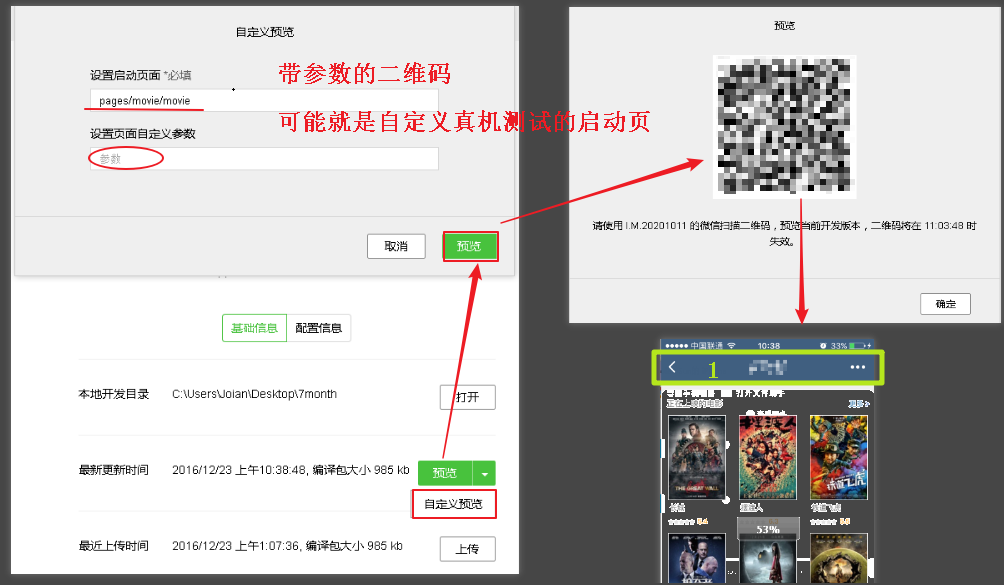
Task: Tap the bottom-right movie poster
Action: coord(838,558)
